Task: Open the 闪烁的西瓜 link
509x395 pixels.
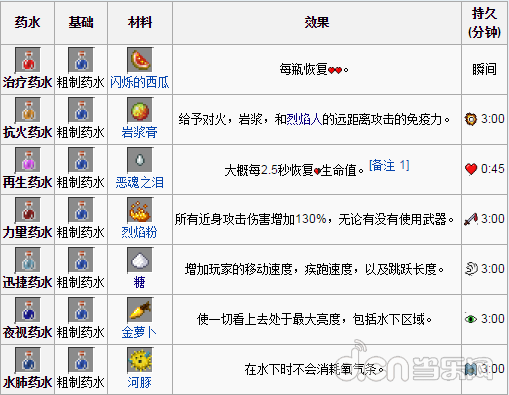Action: pyautogui.click(x=140, y=82)
